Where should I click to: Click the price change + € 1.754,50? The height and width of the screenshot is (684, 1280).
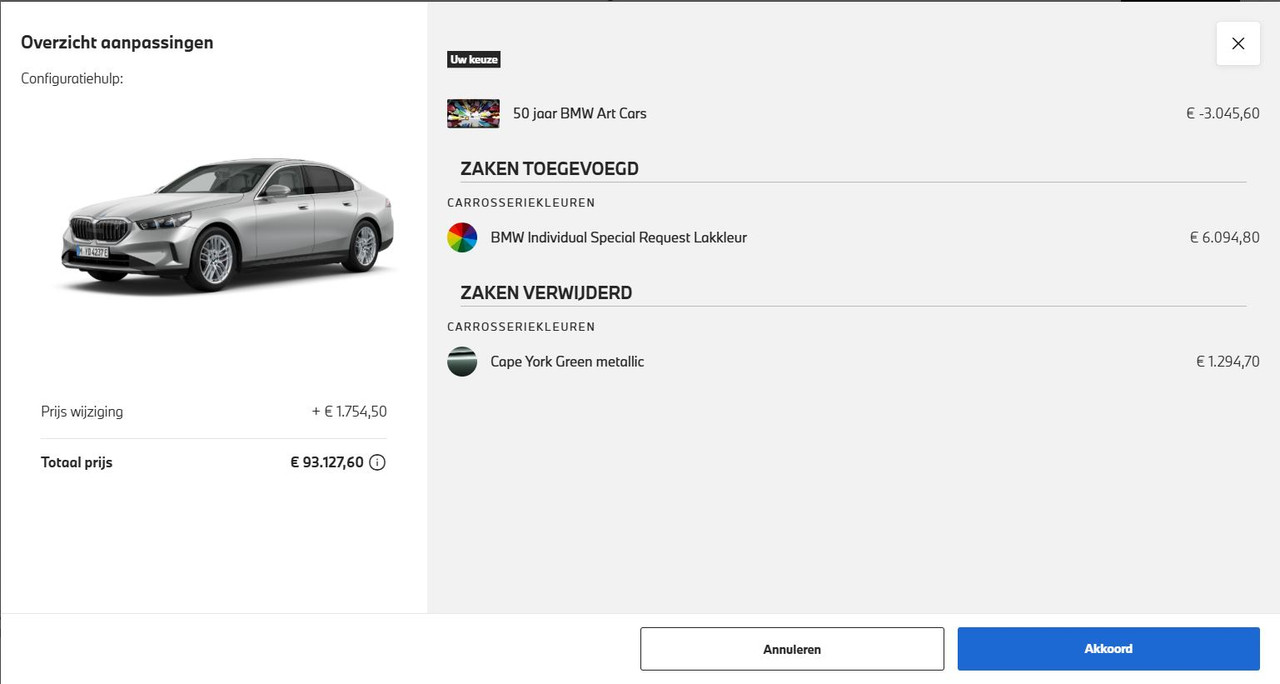349,412
